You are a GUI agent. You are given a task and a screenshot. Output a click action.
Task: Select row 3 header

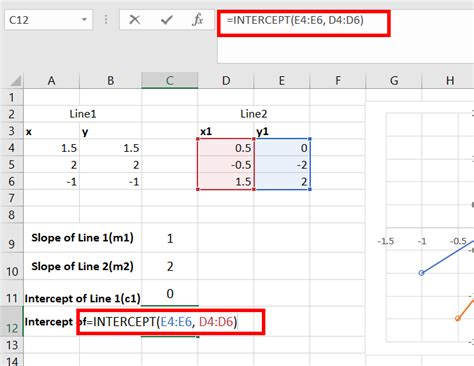pos(12,131)
